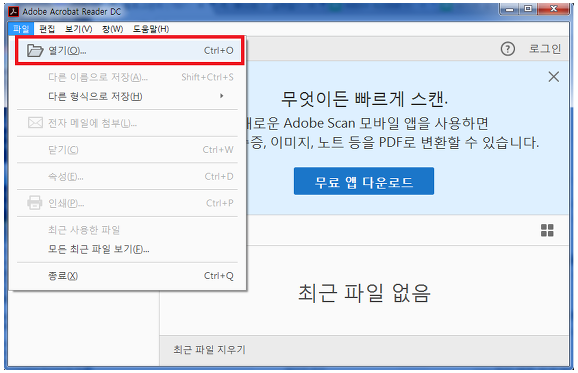Click the open folder icon beside 열기
The width and height of the screenshot is (578, 373).
[x=35, y=50]
